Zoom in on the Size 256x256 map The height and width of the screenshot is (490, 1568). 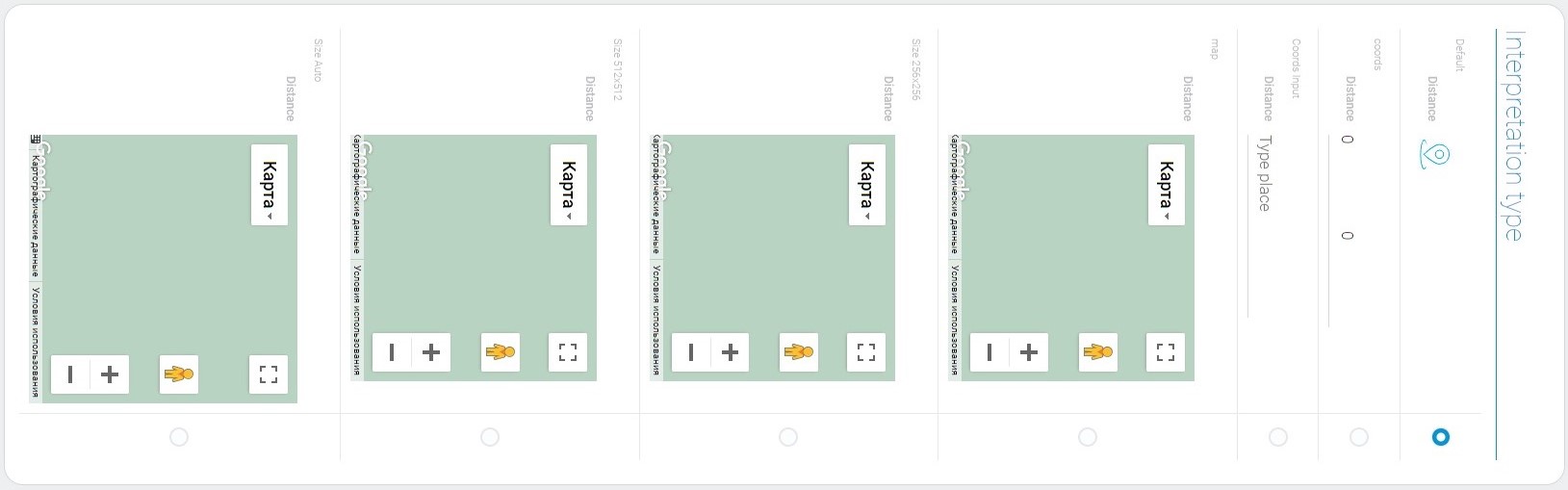pyautogui.click(x=731, y=352)
